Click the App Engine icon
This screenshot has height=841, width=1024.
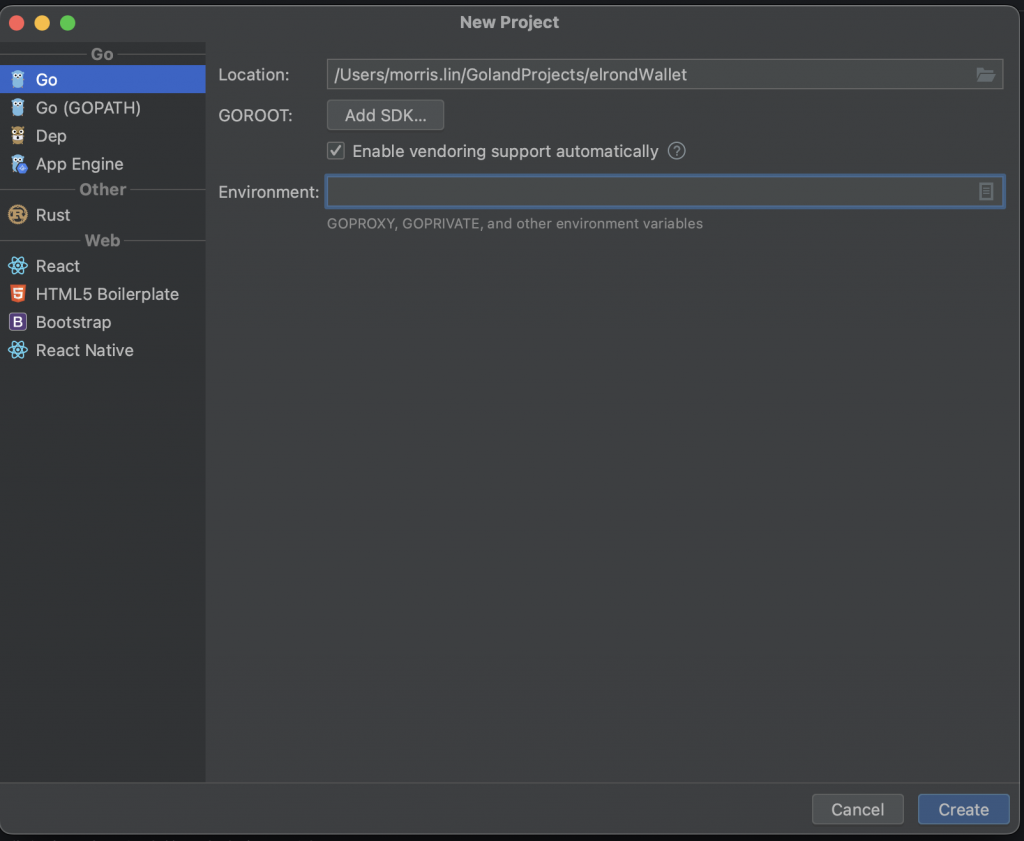click(18, 164)
